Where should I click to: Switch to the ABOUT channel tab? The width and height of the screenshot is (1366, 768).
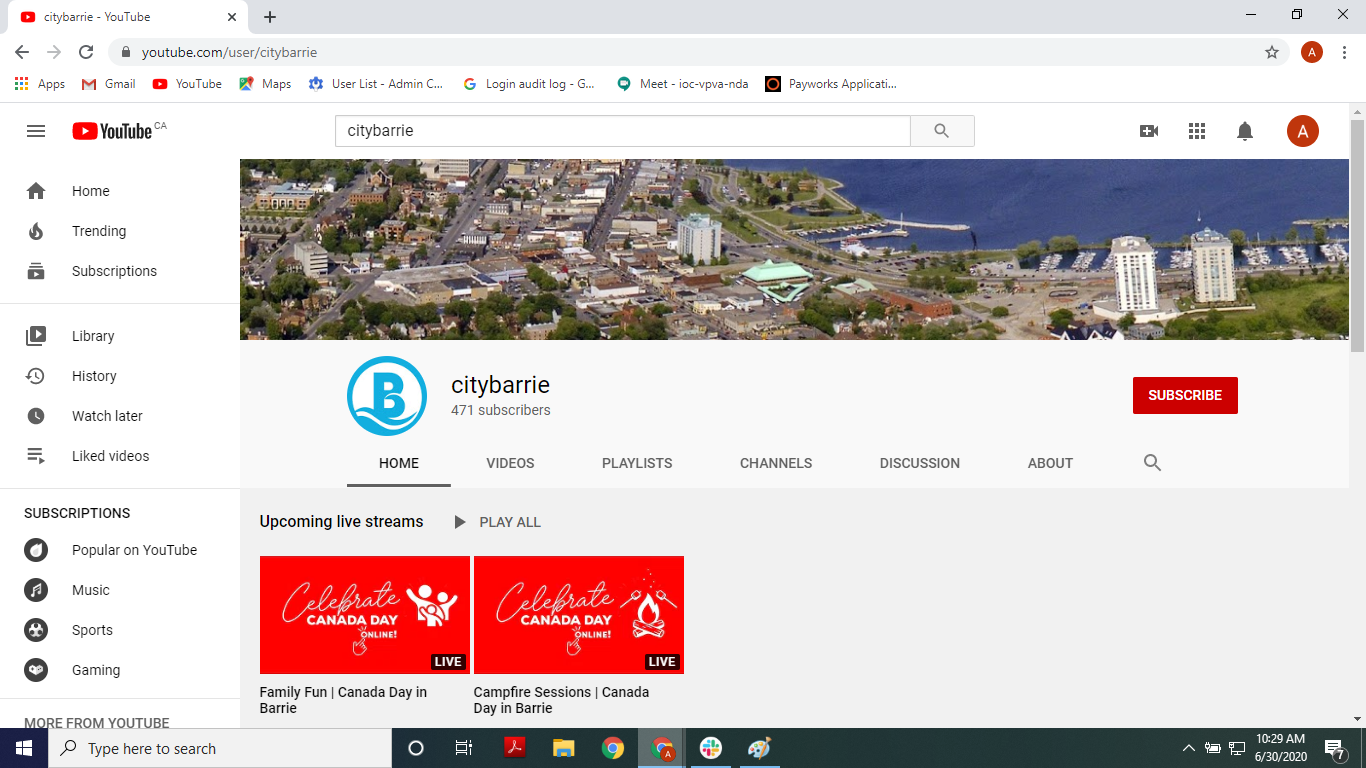click(1050, 463)
